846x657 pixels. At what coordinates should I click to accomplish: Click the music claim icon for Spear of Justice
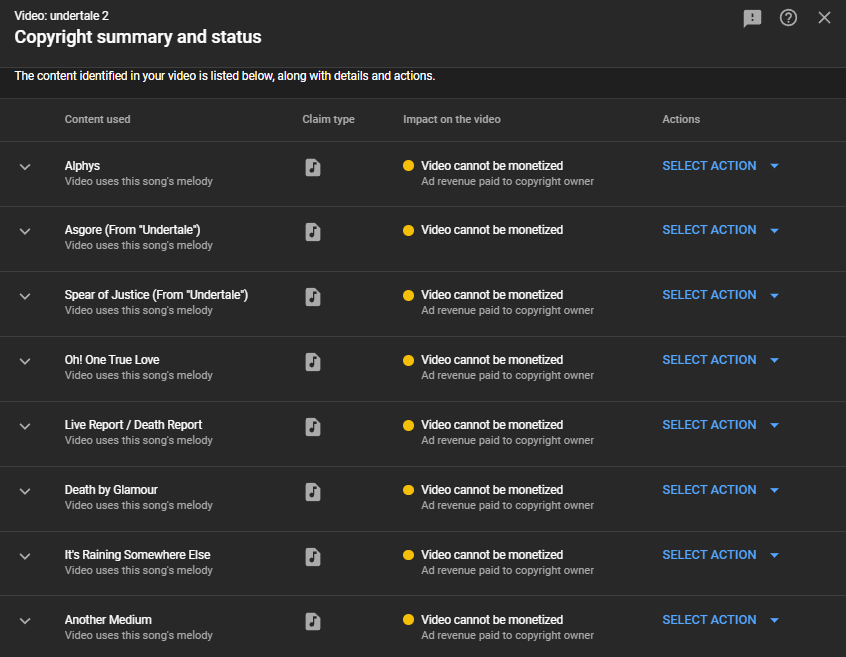pyautogui.click(x=313, y=297)
